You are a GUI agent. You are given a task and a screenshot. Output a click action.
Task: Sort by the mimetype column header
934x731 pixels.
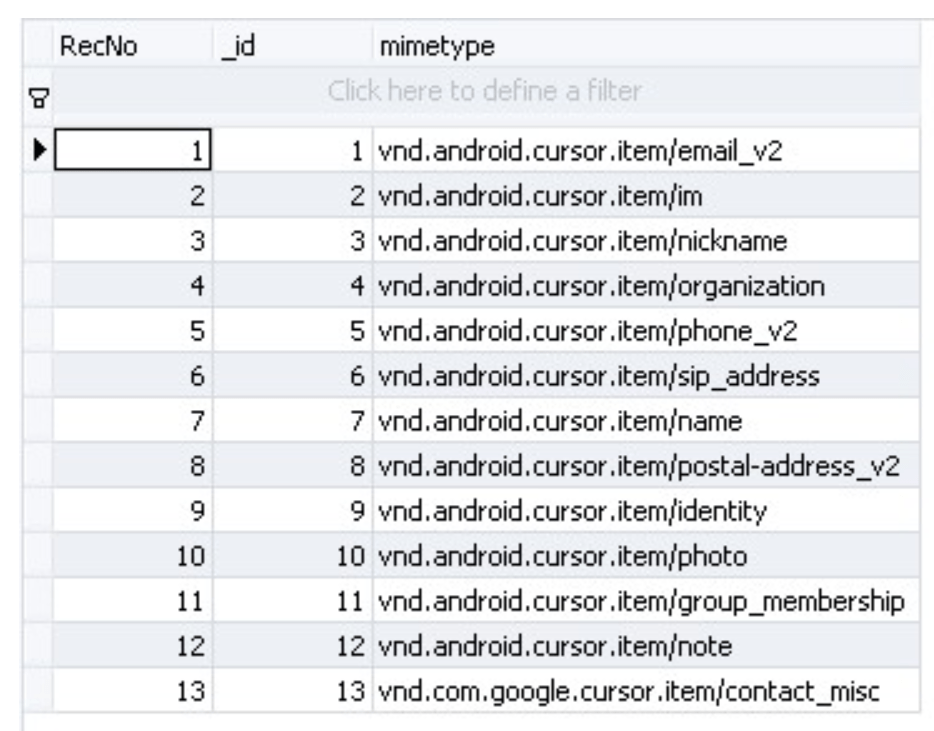[x=647, y=46]
